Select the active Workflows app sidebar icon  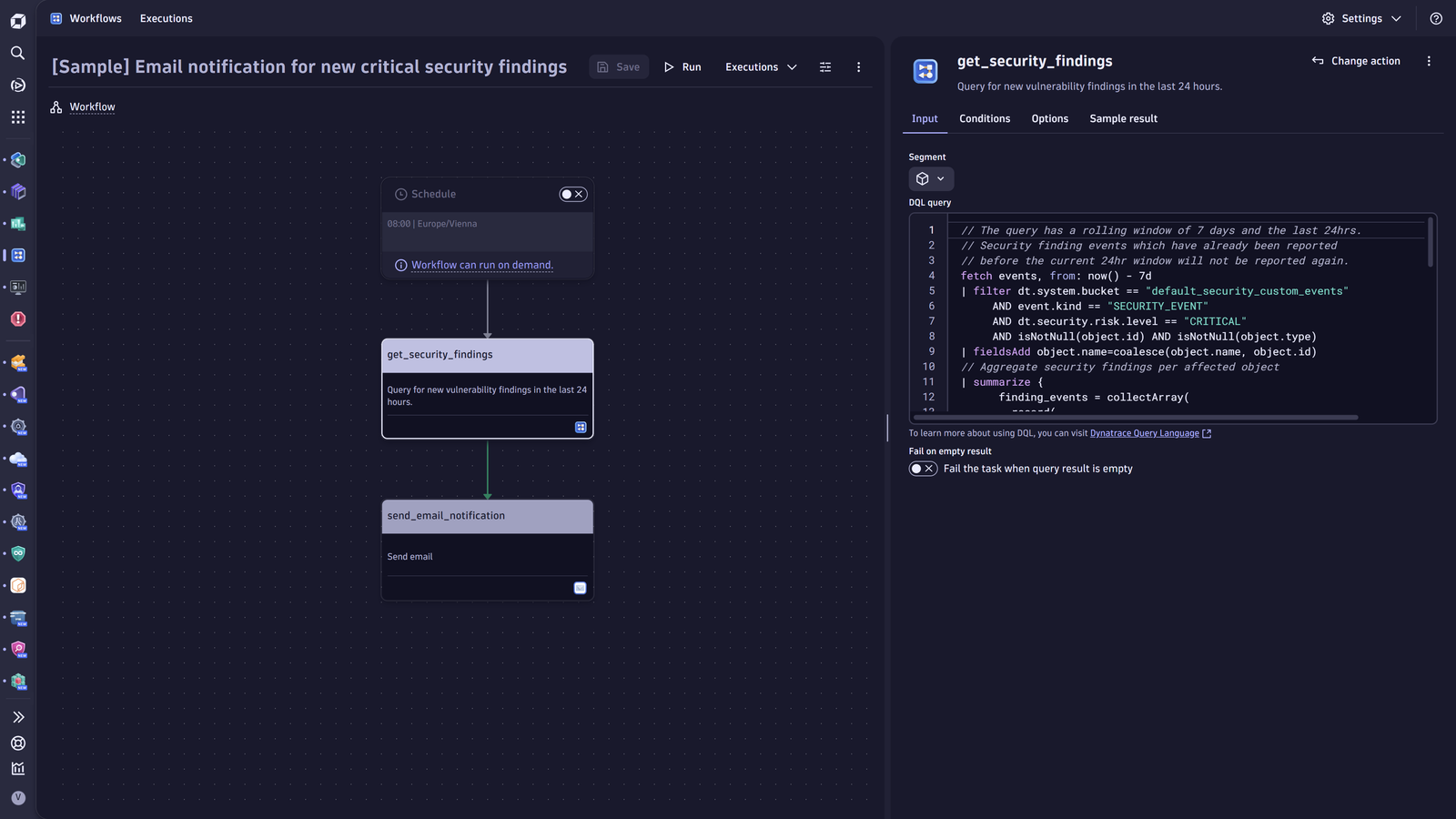click(18, 256)
